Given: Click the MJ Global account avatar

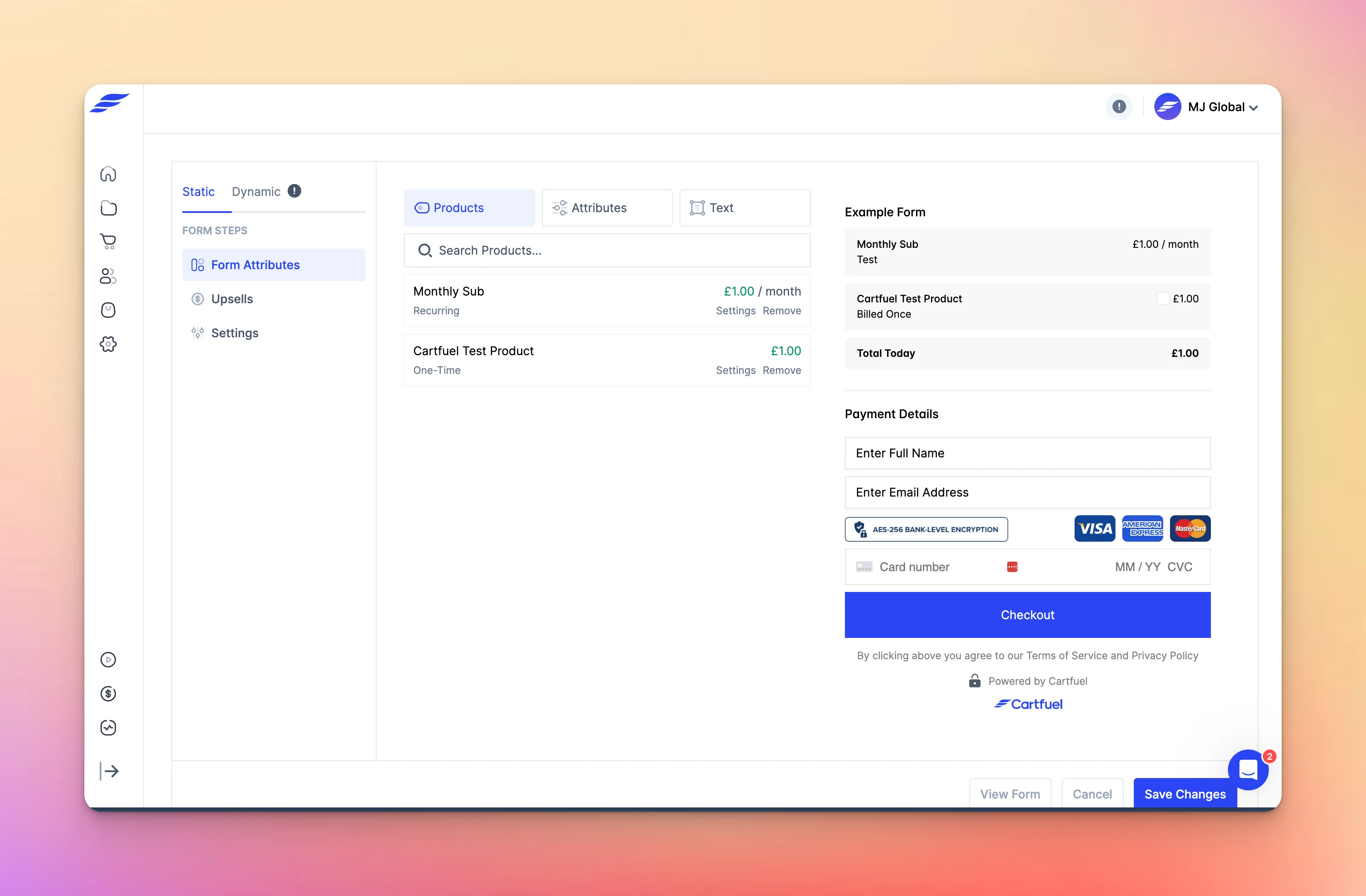Looking at the screenshot, I should [1167, 107].
